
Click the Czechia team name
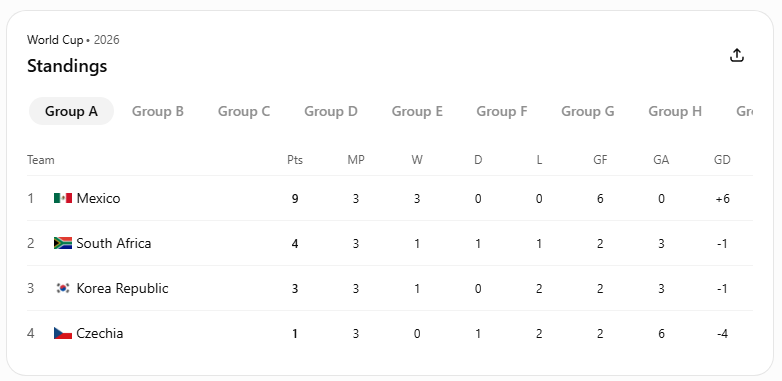point(100,333)
